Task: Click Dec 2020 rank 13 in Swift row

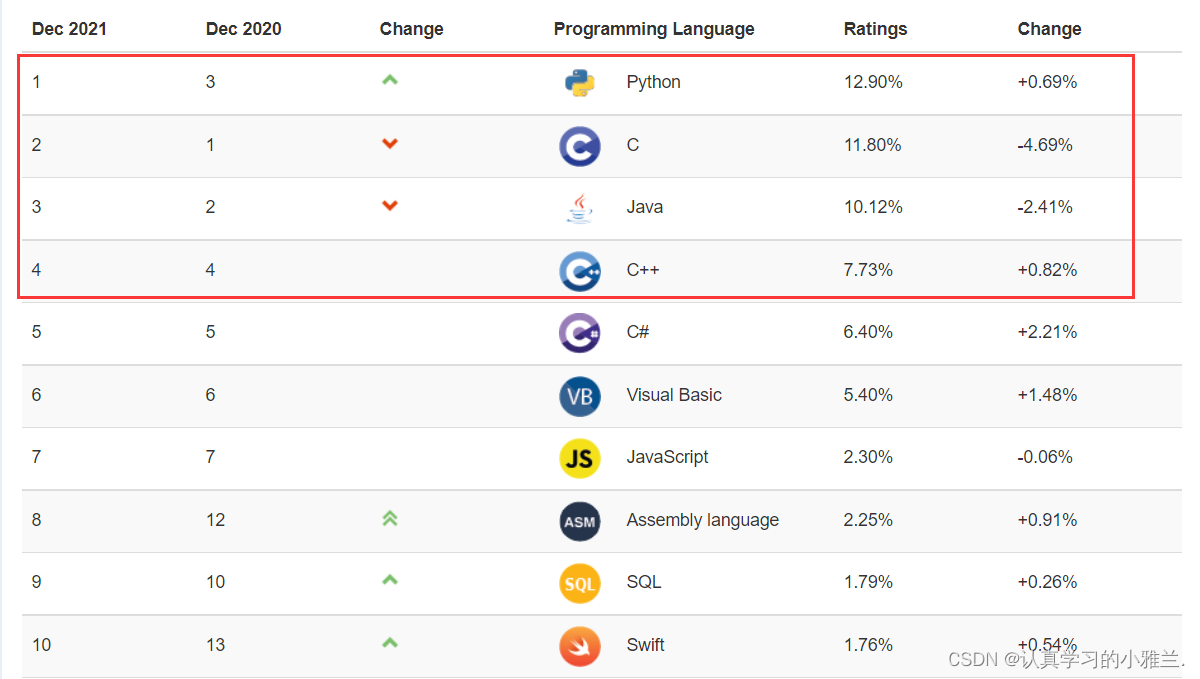Action: click(215, 645)
